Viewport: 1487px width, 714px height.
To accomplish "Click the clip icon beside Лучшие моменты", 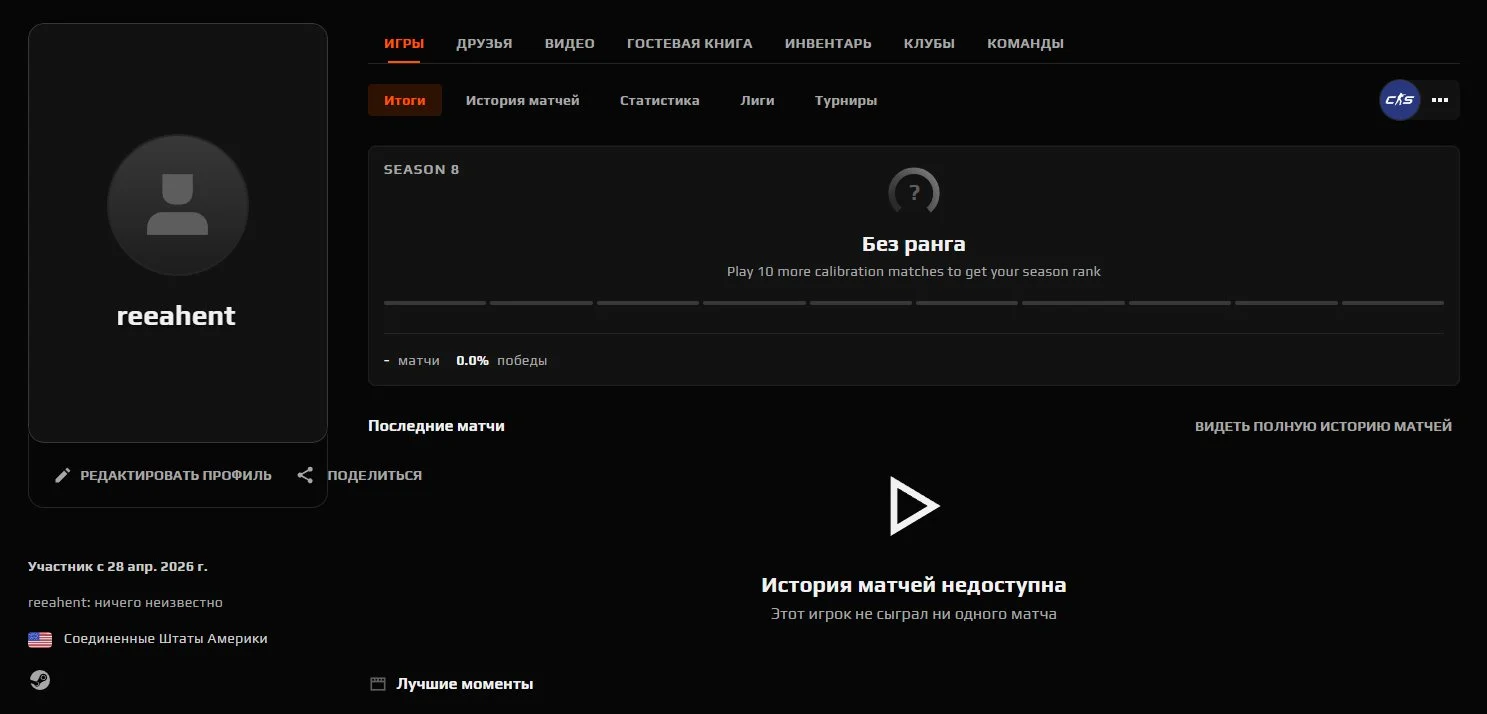I will (378, 685).
